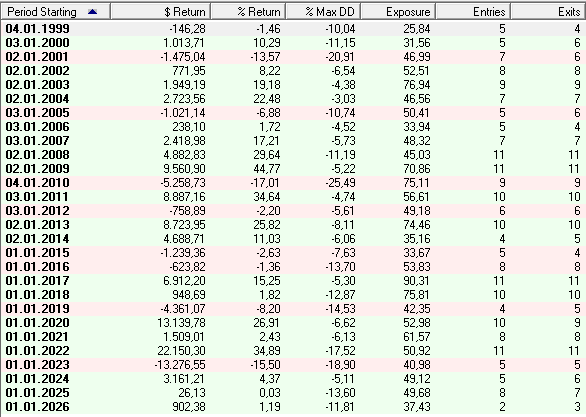Viewport: 586px width, 417px height.
Task: Select the 02.01.2009 period row
Action: click(x=293, y=169)
